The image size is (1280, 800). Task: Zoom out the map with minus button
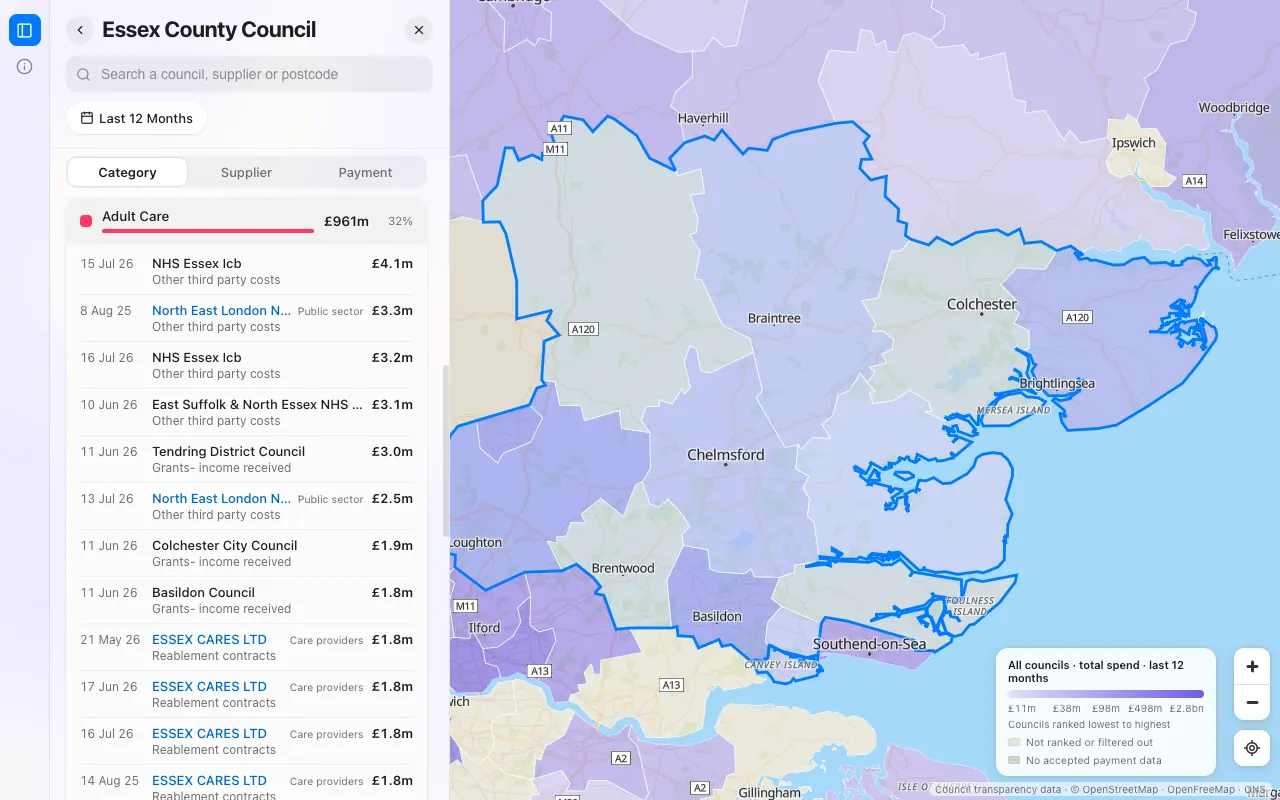point(1252,702)
